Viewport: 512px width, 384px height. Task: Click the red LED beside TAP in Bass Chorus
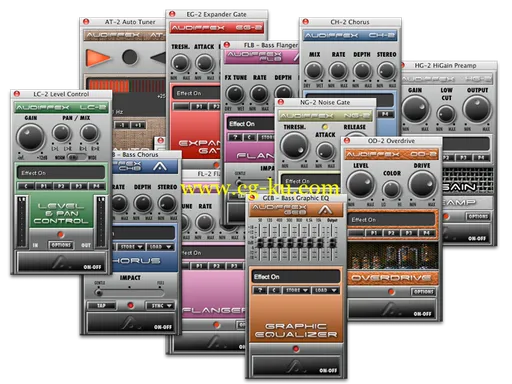coord(130,305)
